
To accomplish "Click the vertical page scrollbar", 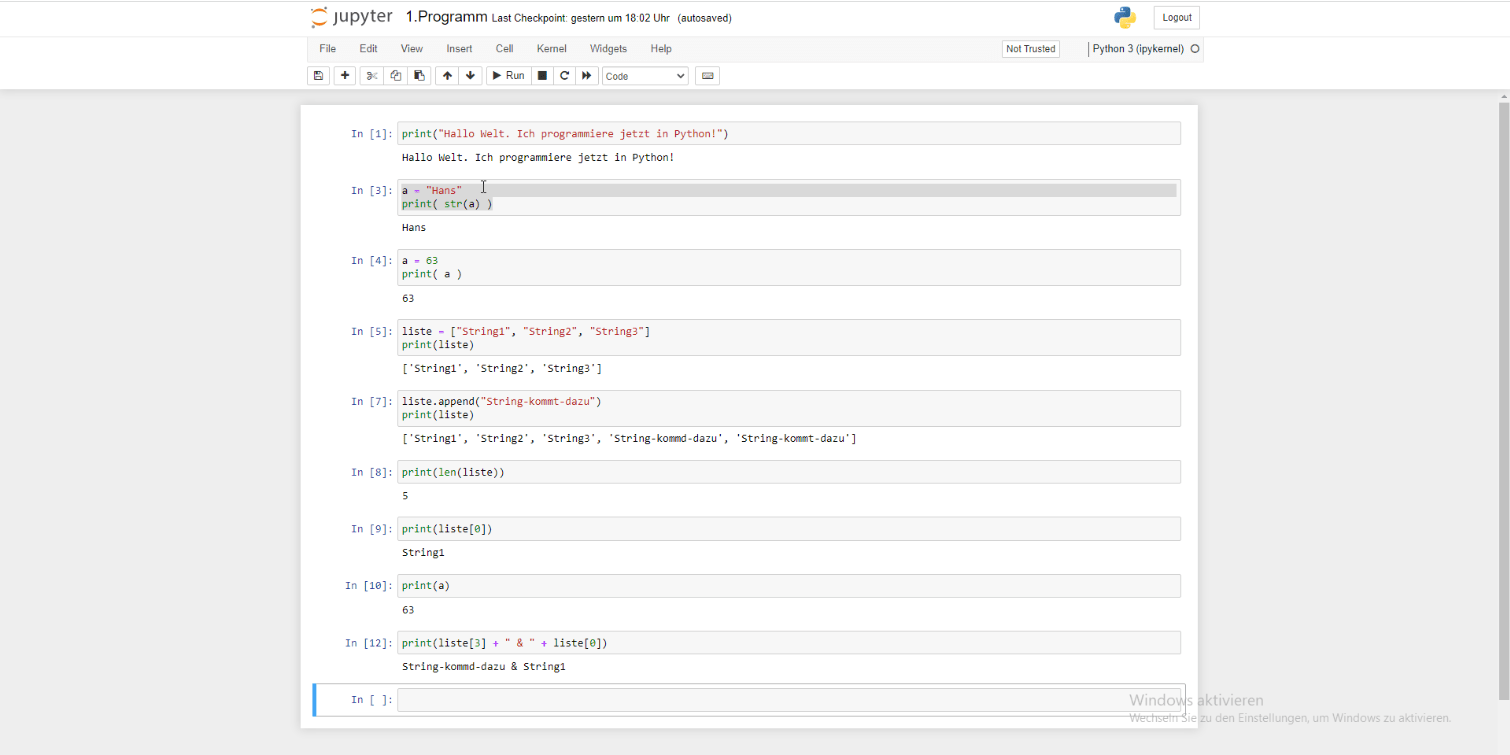I will [1503, 400].
